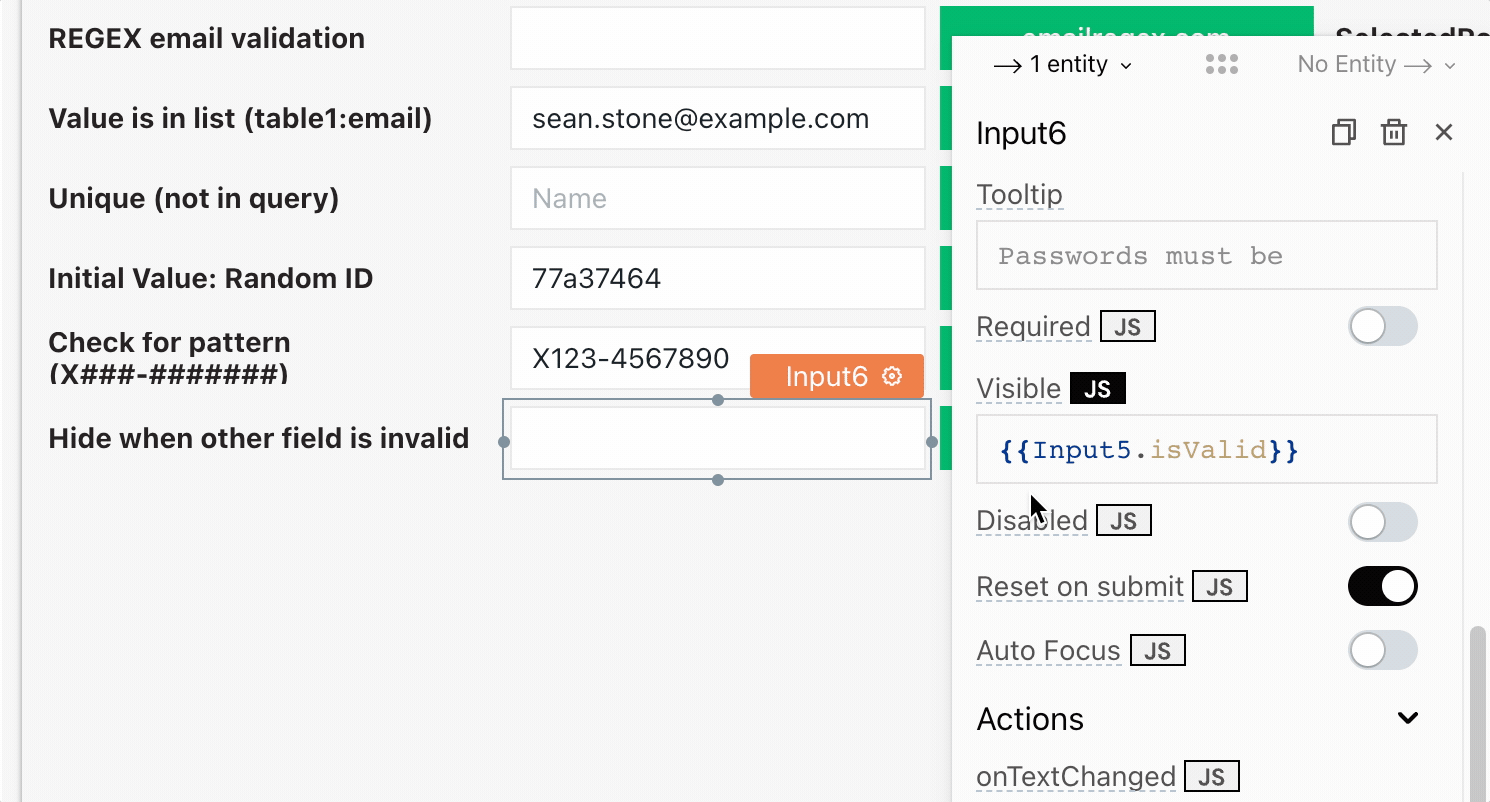Screen dimensions: 1490x802
Task: Click the JS button beside Reset on submit
Action: pos(1219,587)
